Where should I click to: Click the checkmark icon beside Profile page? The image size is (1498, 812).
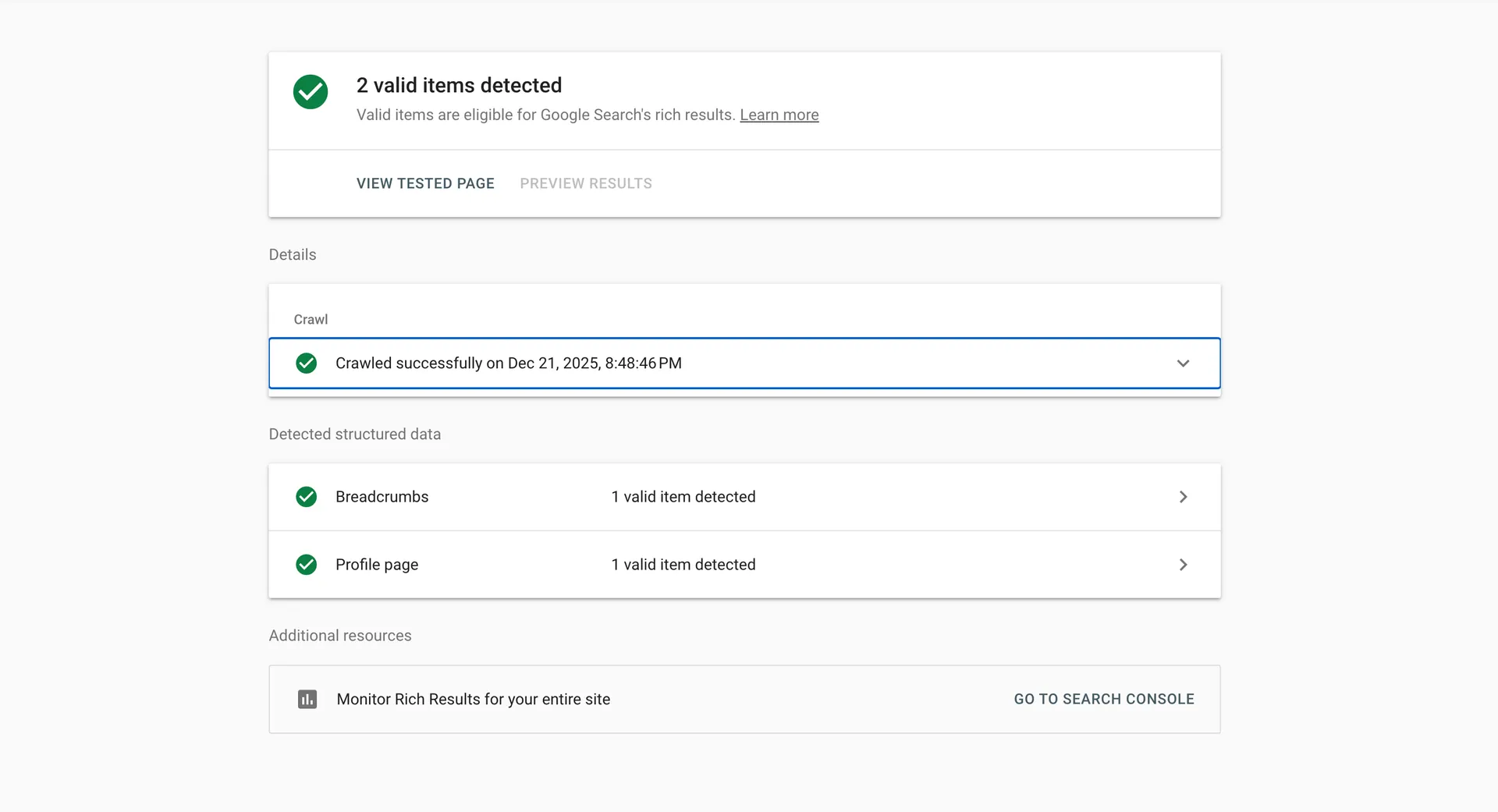click(x=306, y=565)
